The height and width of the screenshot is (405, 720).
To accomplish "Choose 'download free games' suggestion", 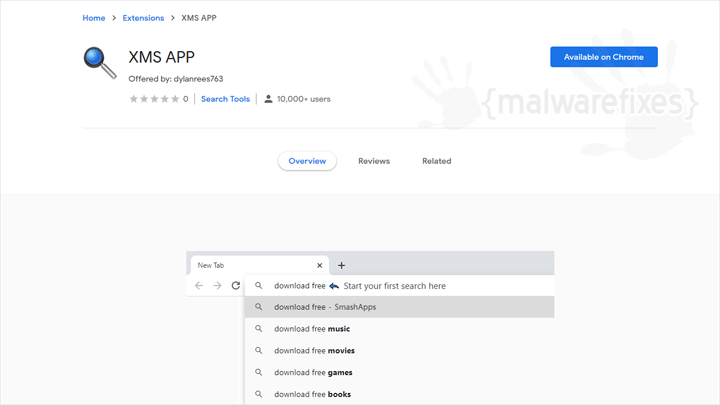I will 399,372.
